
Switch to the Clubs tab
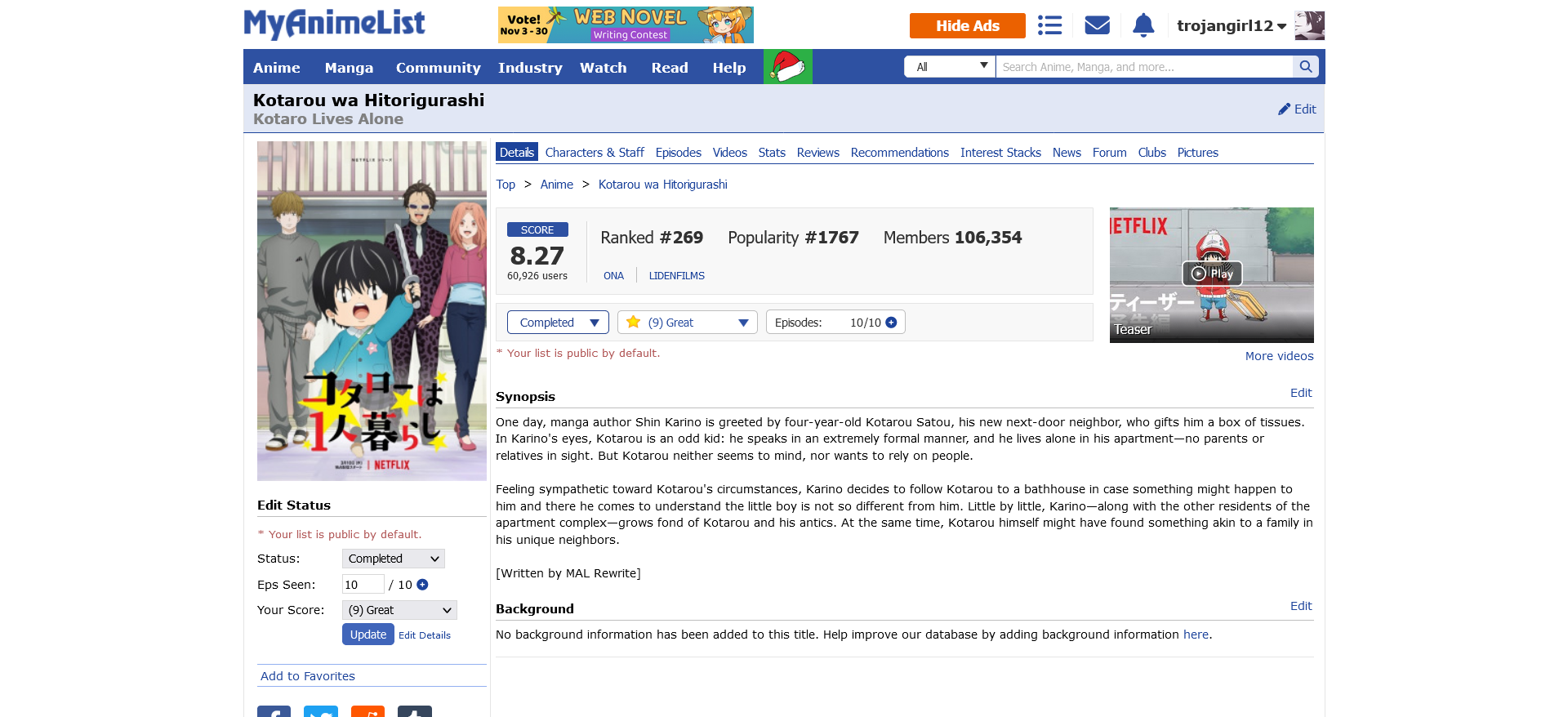pos(1152,153)
